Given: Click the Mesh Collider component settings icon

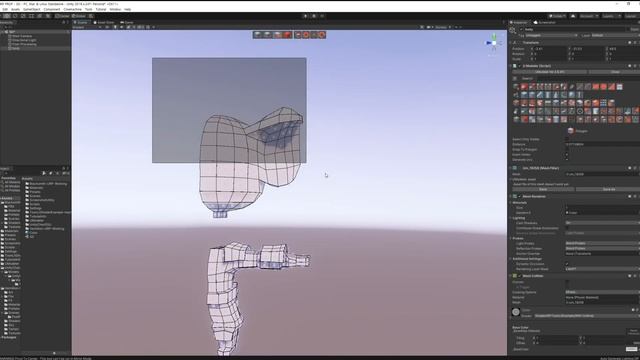Looking at the screenshot, I should coord(635,276).
